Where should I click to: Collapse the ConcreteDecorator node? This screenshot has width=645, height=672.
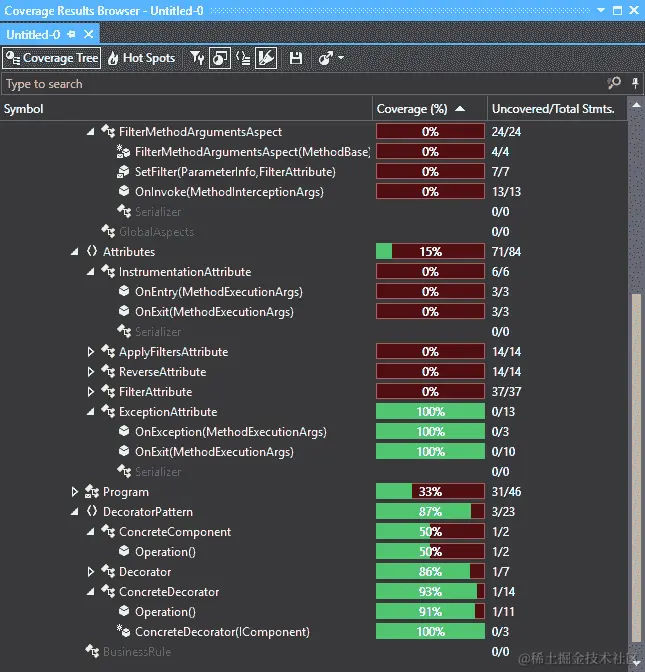[90, 592]
